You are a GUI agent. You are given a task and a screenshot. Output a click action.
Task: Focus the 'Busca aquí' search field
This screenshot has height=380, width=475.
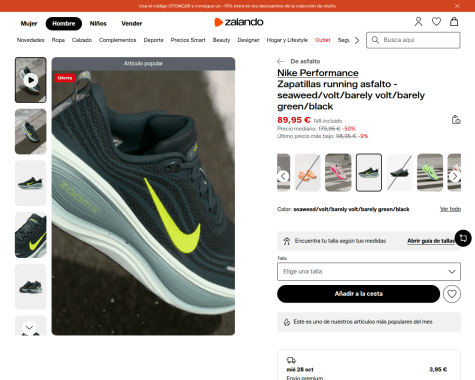click(x=413, y=40)
